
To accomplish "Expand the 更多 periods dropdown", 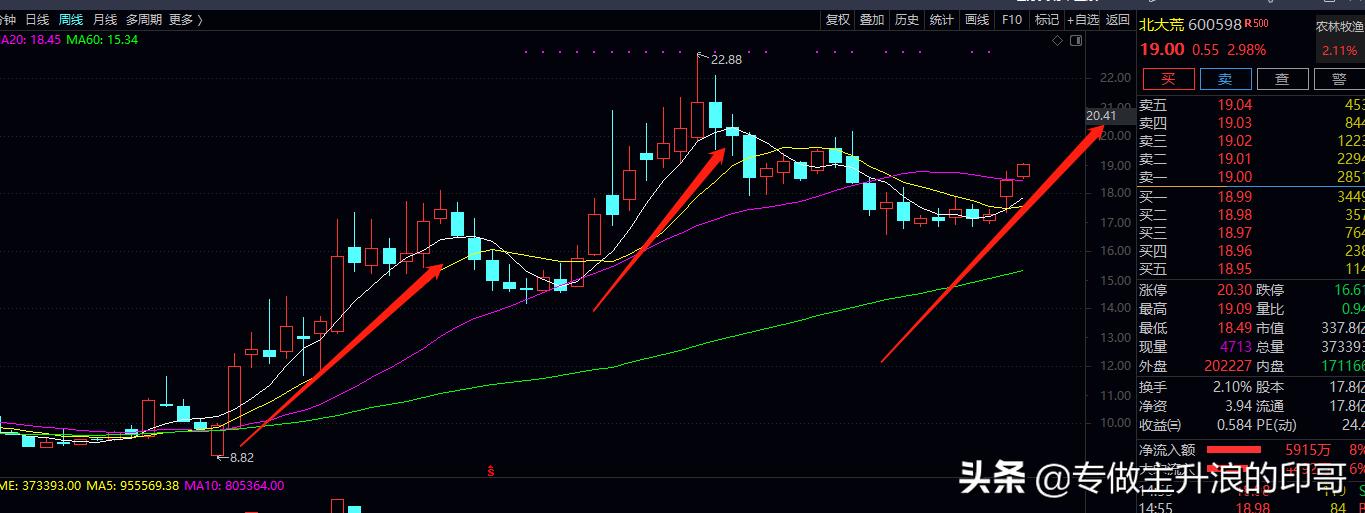I will click(x=185, y=20).
